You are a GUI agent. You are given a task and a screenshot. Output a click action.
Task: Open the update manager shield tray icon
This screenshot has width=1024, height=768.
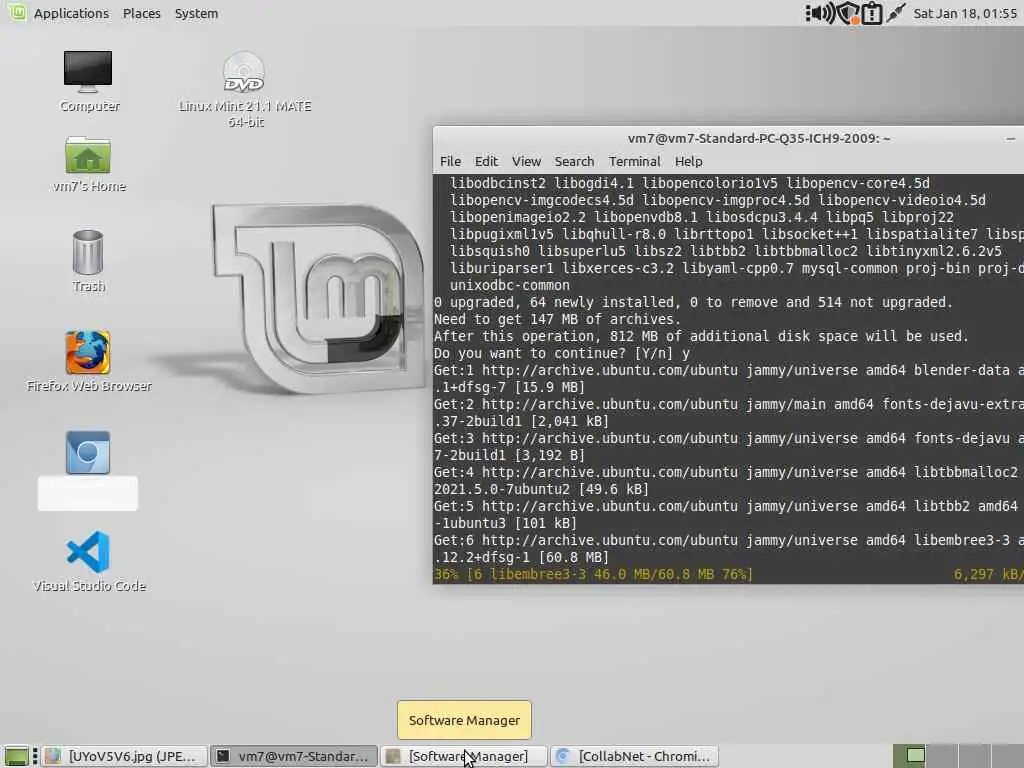(848, 13)
